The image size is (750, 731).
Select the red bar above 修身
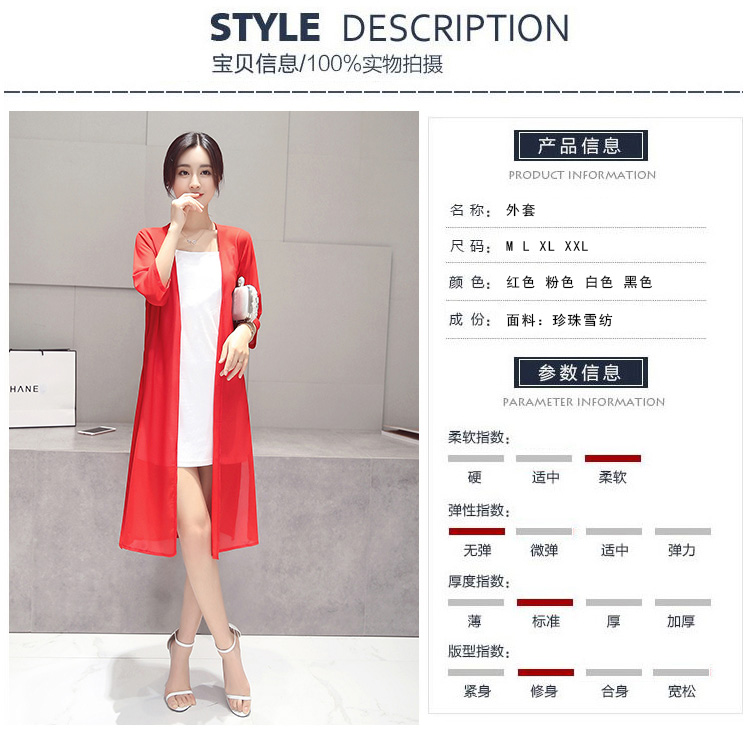point(546,672)
